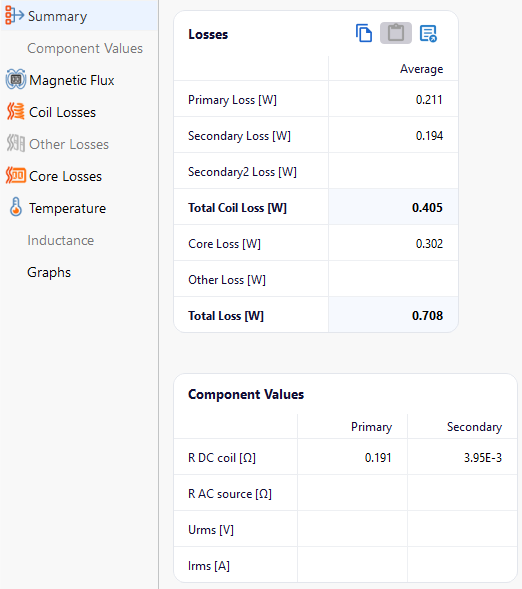Click the Total Loss value 0.708

(427, 316)
